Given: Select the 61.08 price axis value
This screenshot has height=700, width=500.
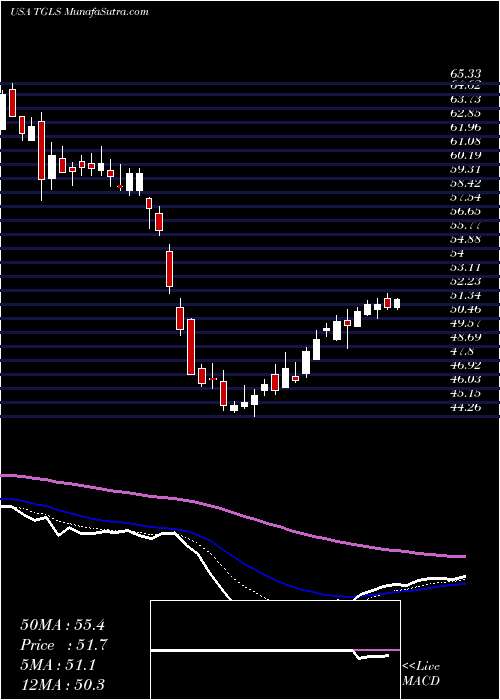Looking at the screenshot, I should [466, 142].
